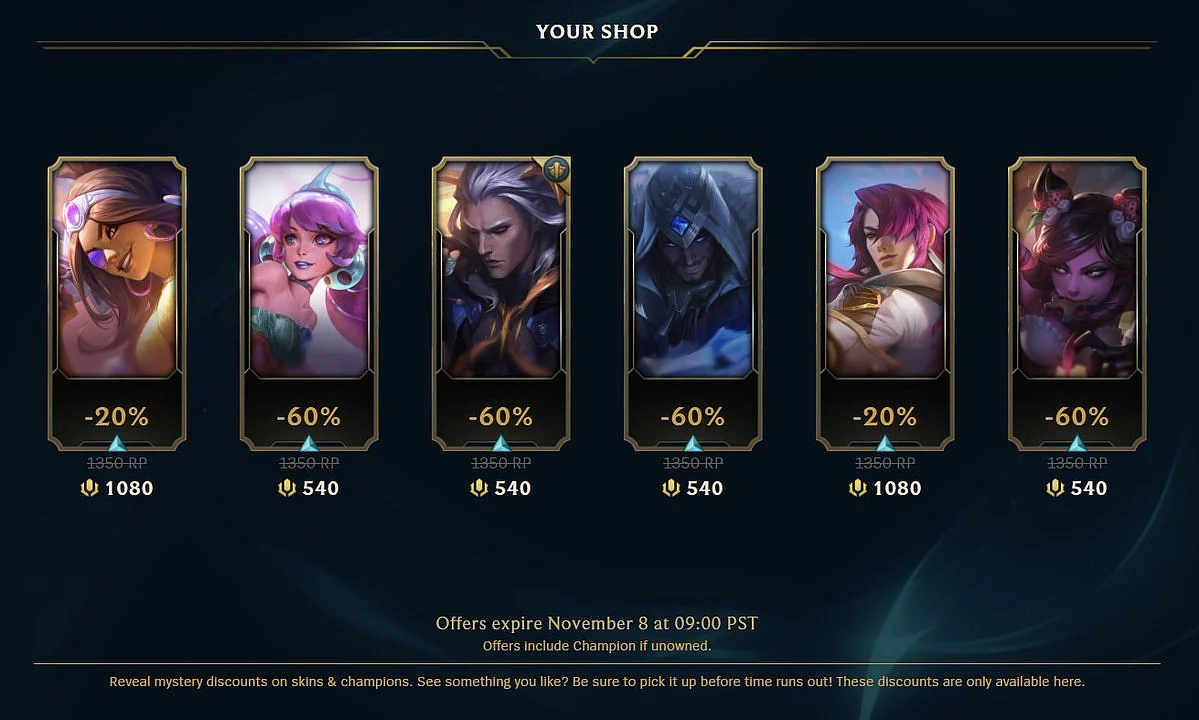1199x720 pixels.
Task: Click the Your Shop header title
Action: click(x=597, y=31)
